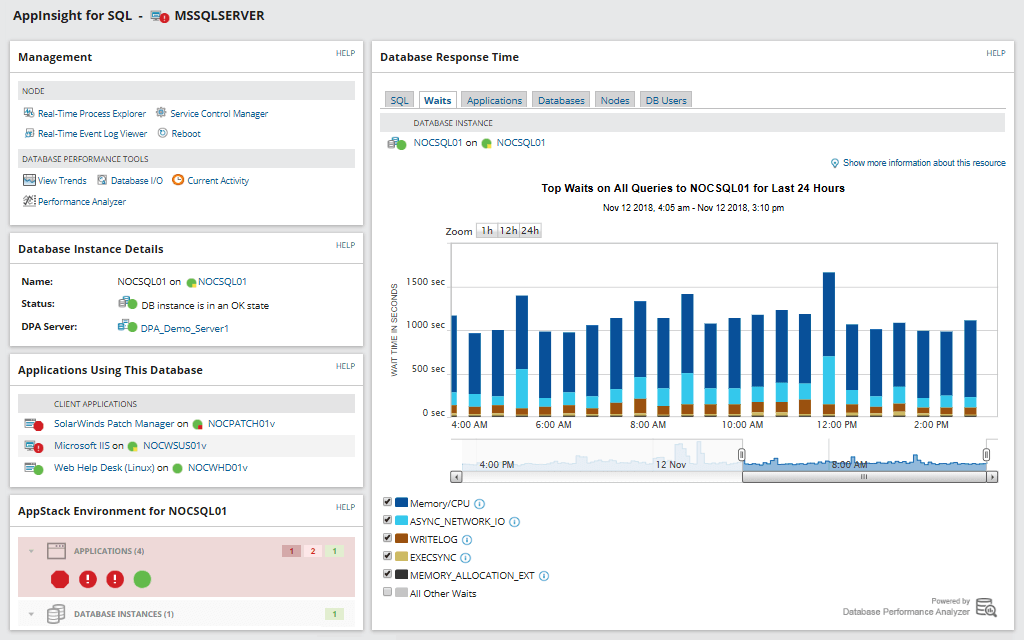Open Real-Time Process Explorer icon
Viewport: 1024px width, 640px height.
point(29,113)
